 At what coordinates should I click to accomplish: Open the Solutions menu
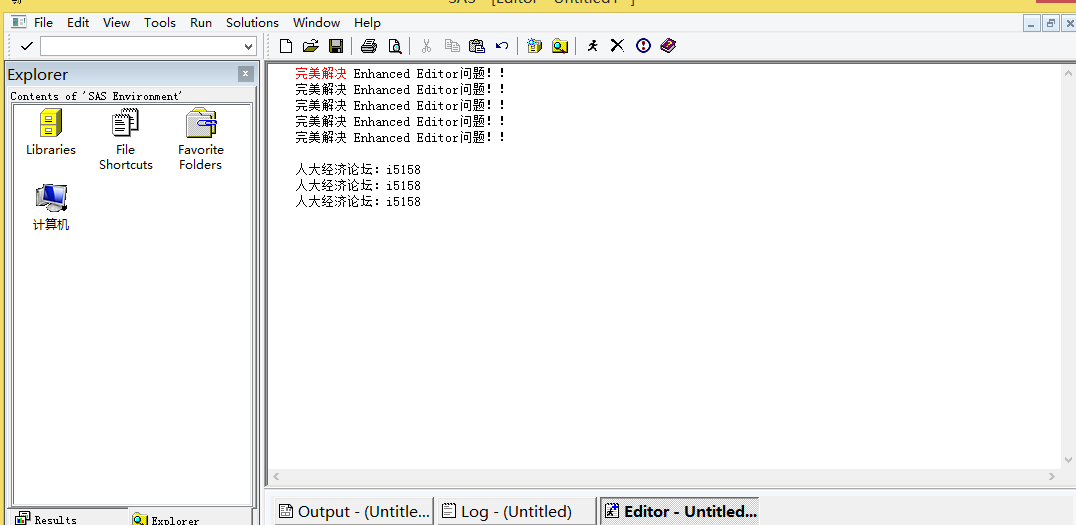253,23
